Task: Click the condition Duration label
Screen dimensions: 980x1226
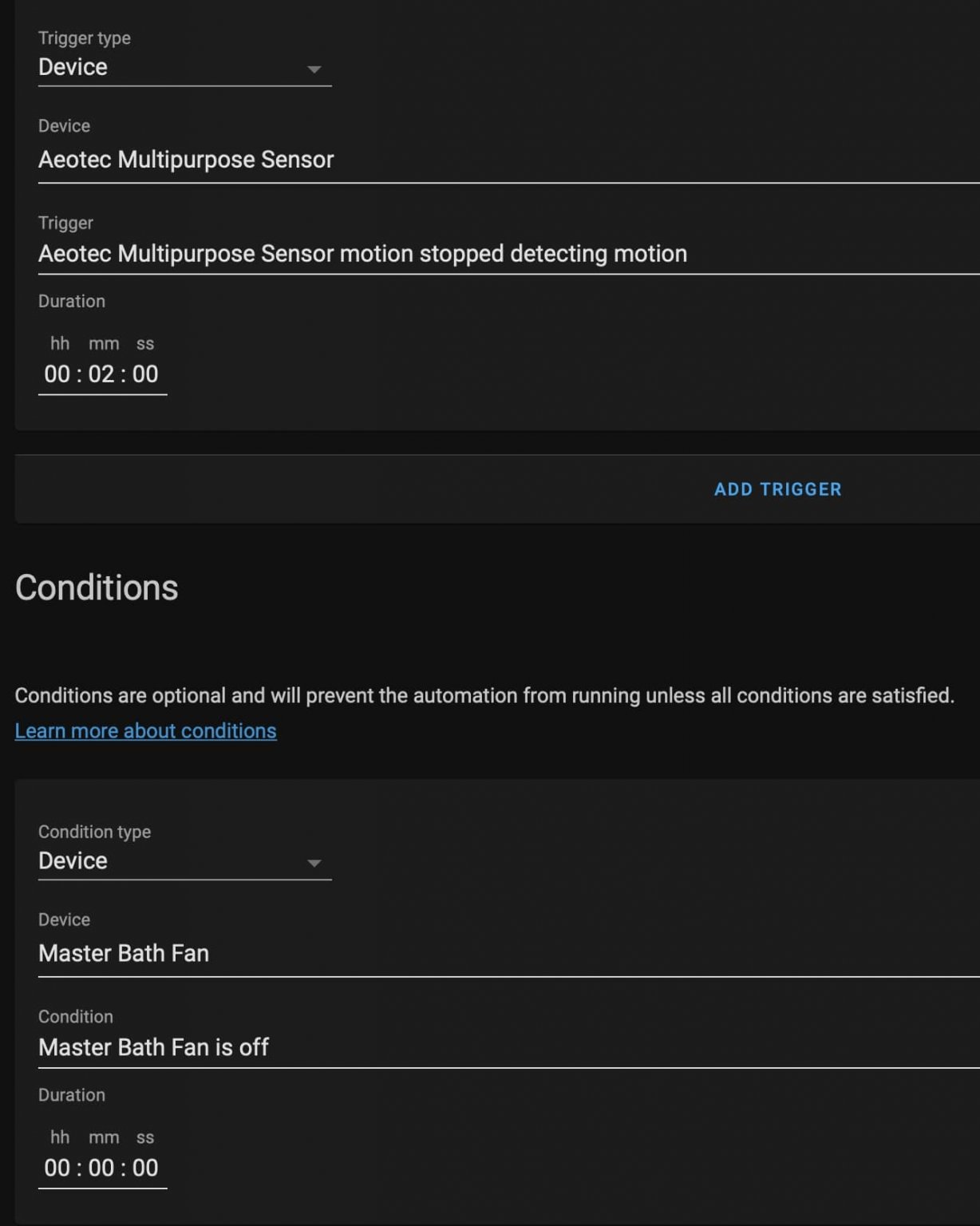Action: coord(72,1095)
